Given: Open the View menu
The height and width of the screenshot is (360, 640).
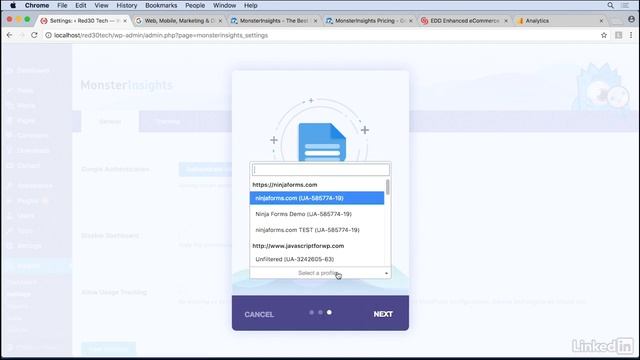Looking at the screenshot, I should click(101, 5).
